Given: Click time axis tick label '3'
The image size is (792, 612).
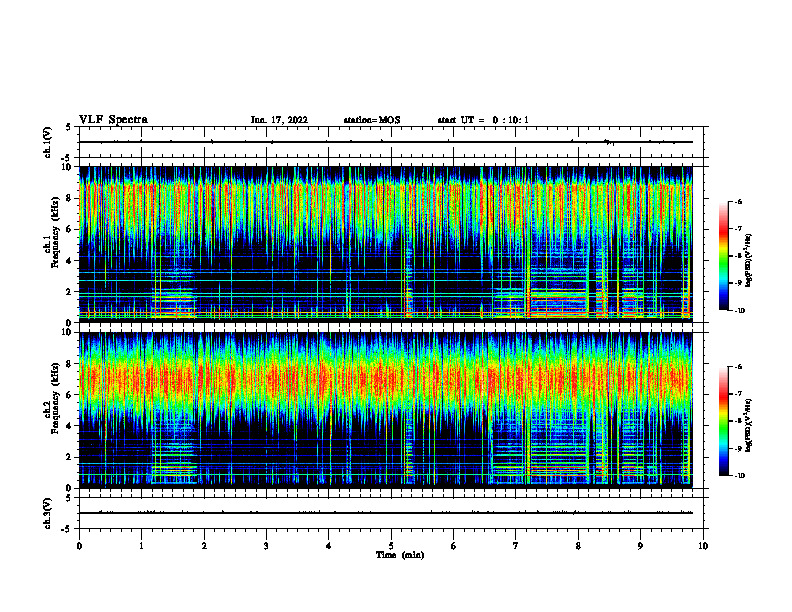Looking at the screenshot, I should [266, 546].
